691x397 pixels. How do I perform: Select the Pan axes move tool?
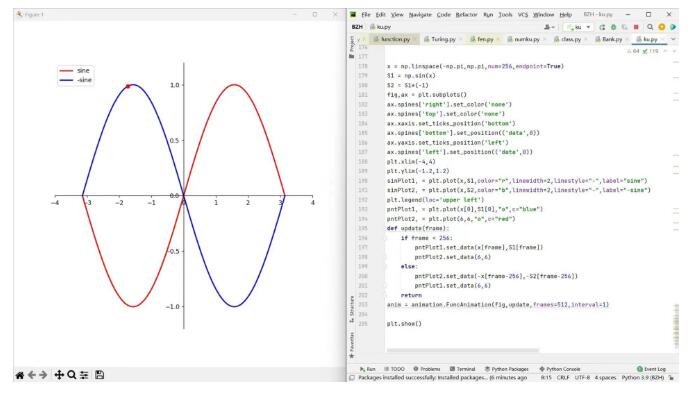tap(59, 375)
